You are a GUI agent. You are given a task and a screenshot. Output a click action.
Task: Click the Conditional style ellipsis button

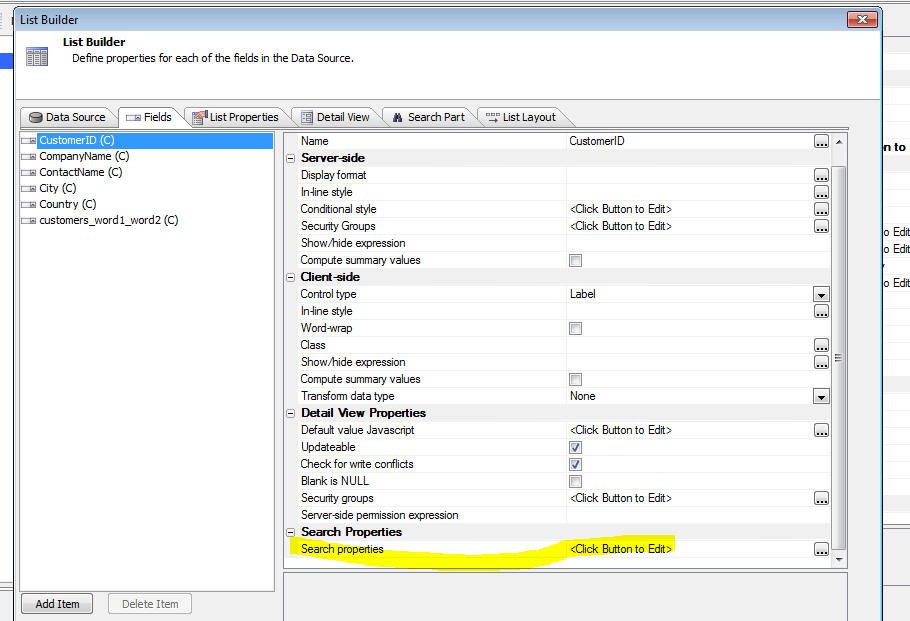pyautogui.click(x=821, y=209)
